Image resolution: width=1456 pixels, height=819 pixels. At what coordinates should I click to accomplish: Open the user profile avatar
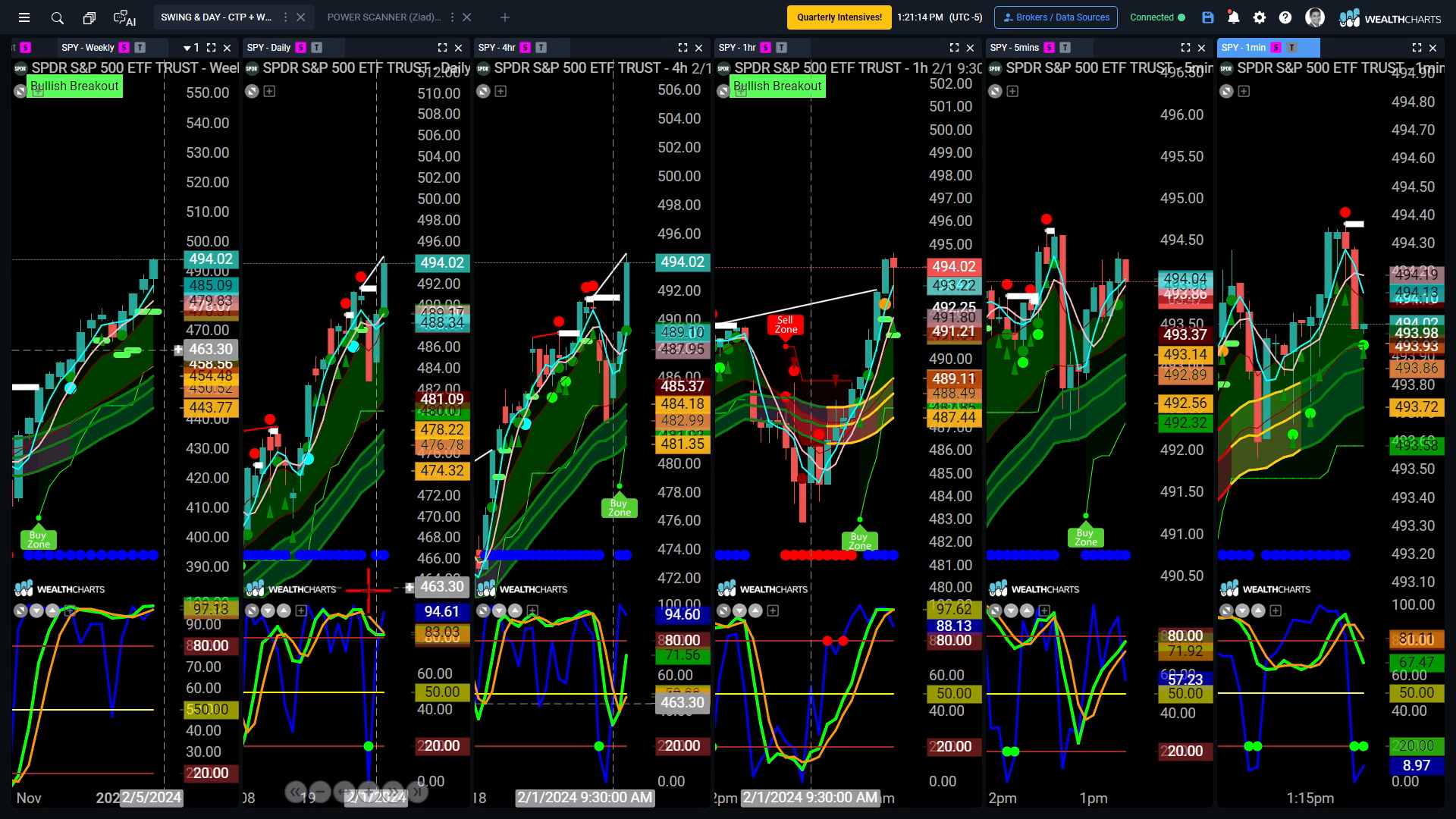click(1315, 17)
